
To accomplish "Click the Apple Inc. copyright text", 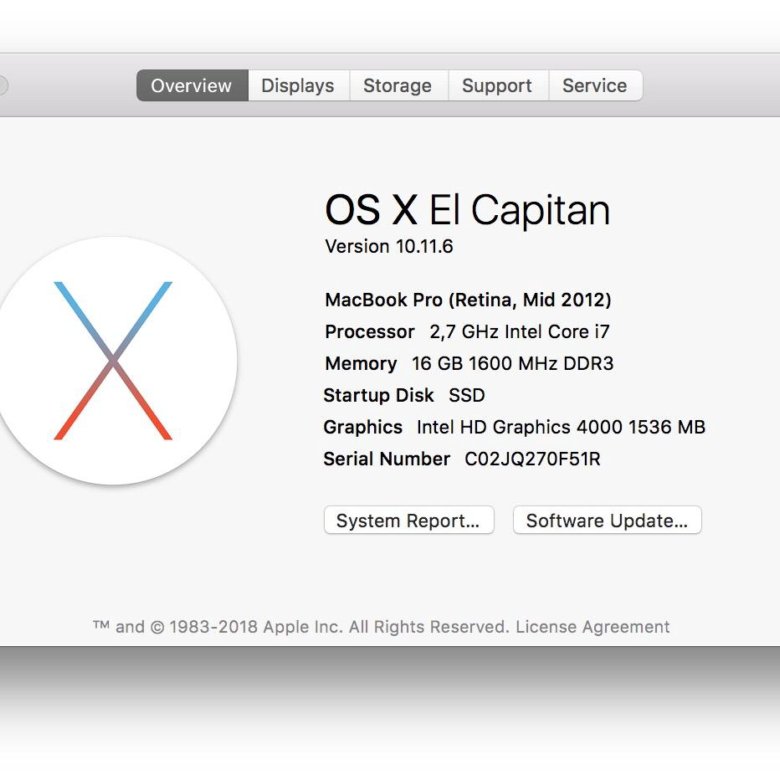I will click(300, 627).
